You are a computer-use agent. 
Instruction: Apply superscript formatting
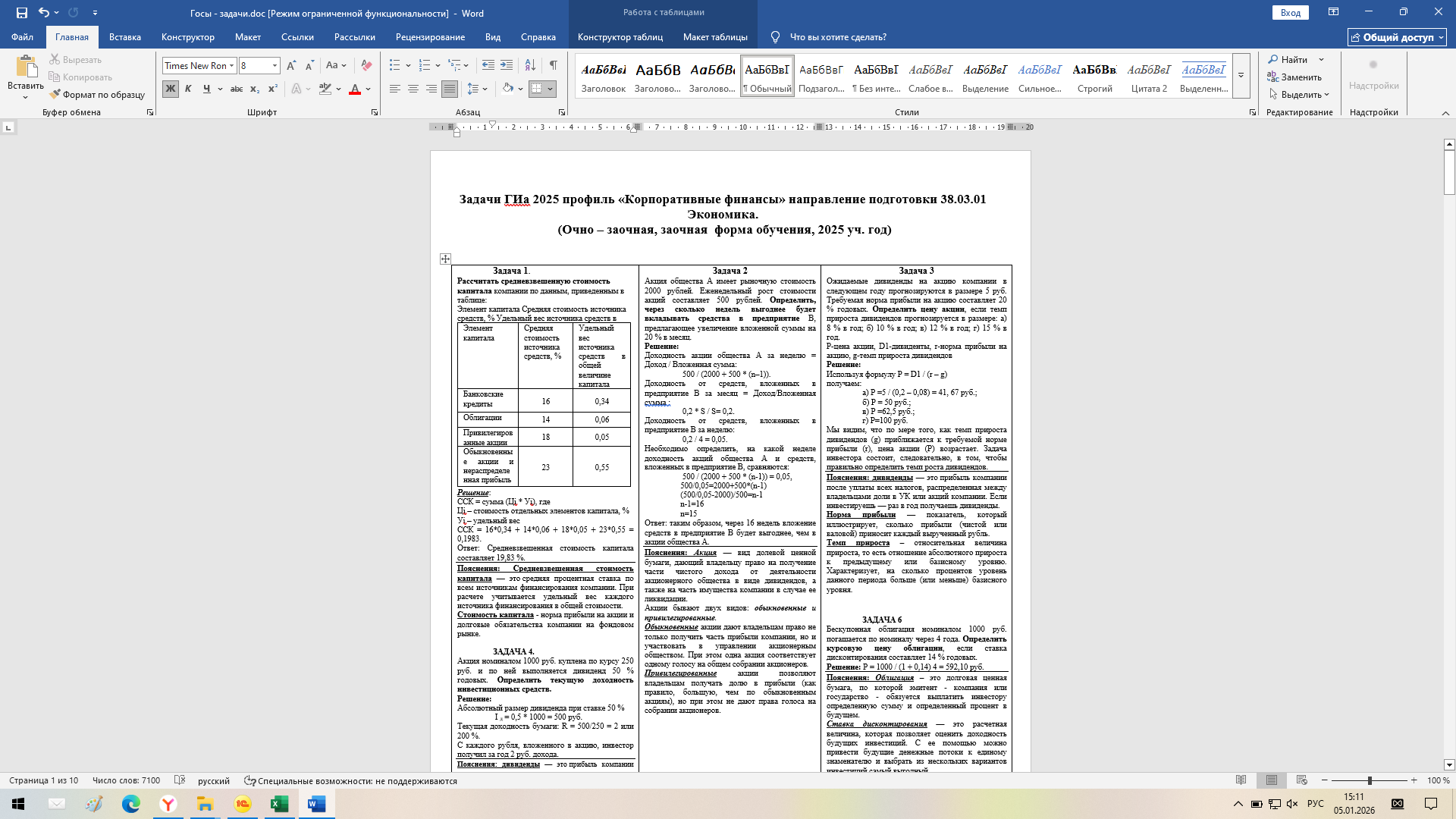pos(273,89)
